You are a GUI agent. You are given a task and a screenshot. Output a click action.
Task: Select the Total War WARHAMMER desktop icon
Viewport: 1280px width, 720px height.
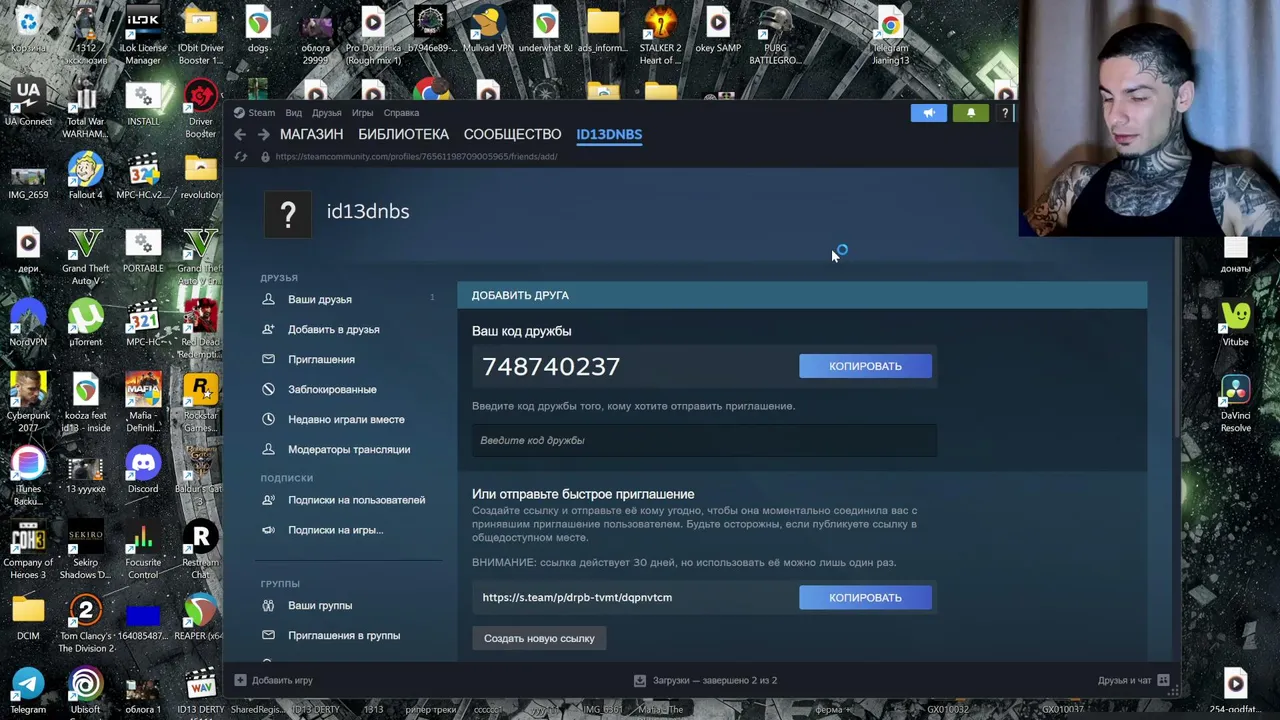point(85,110)
